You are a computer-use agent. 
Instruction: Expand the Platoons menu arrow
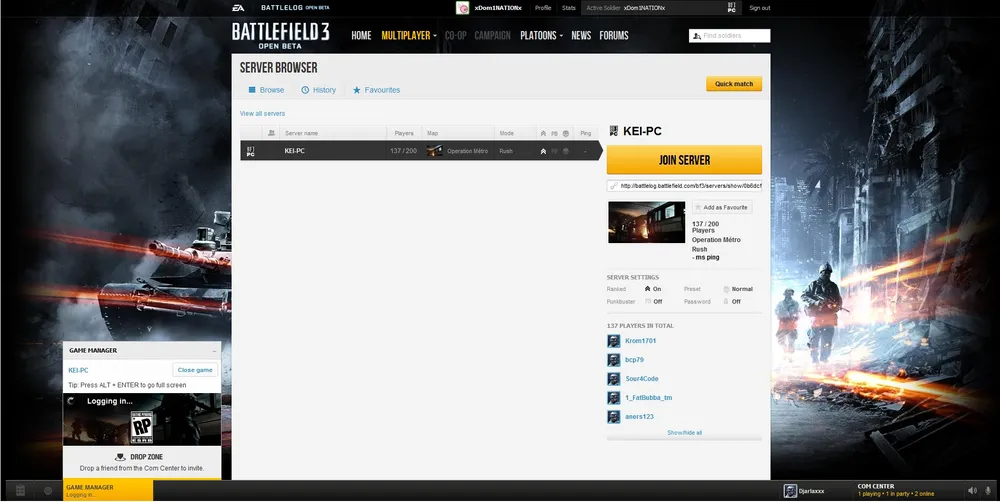[561, 36]
